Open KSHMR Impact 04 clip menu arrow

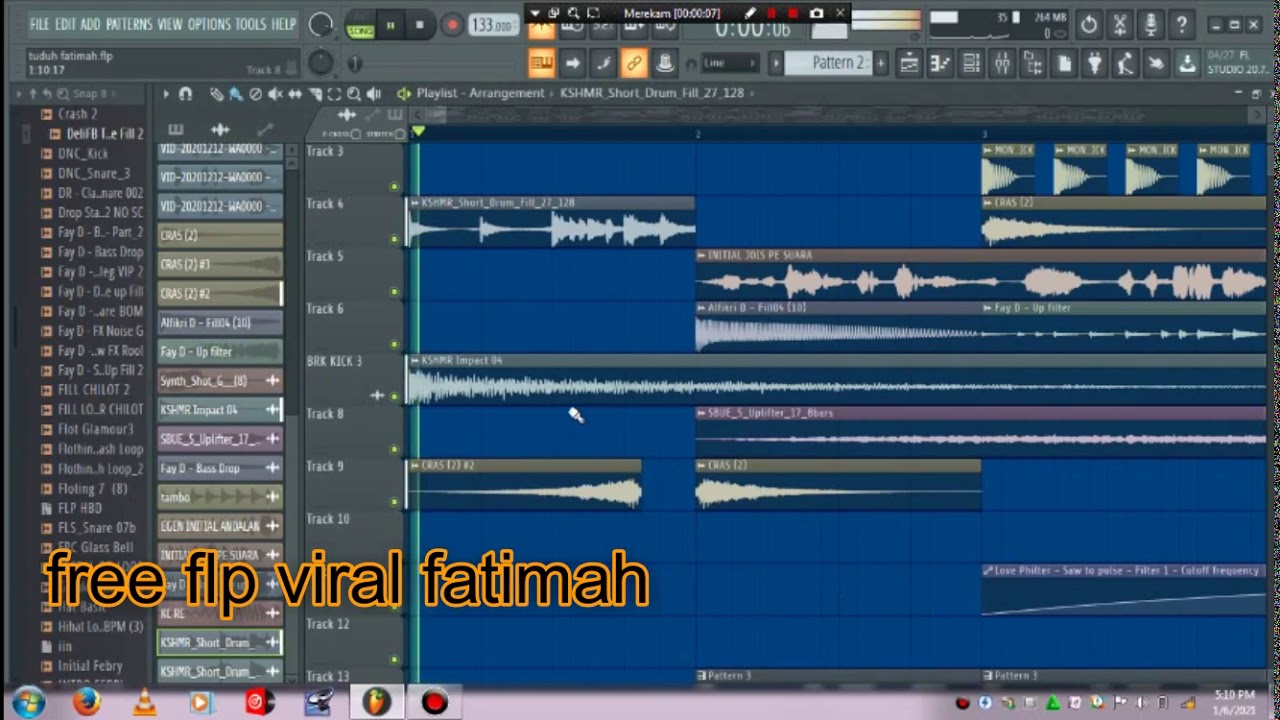(415, 360)
